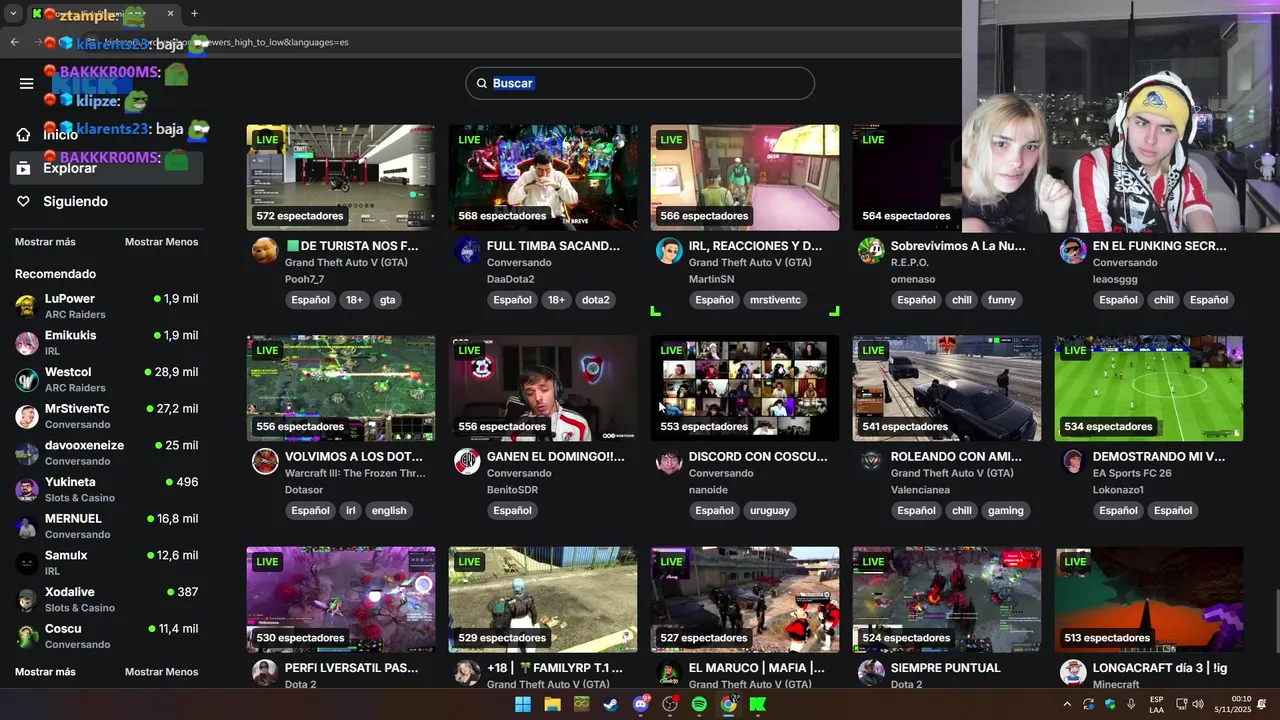Click the Explorar compass icon
The width and height of the screenshot is (1280, 720).
(x=23, y=168)
